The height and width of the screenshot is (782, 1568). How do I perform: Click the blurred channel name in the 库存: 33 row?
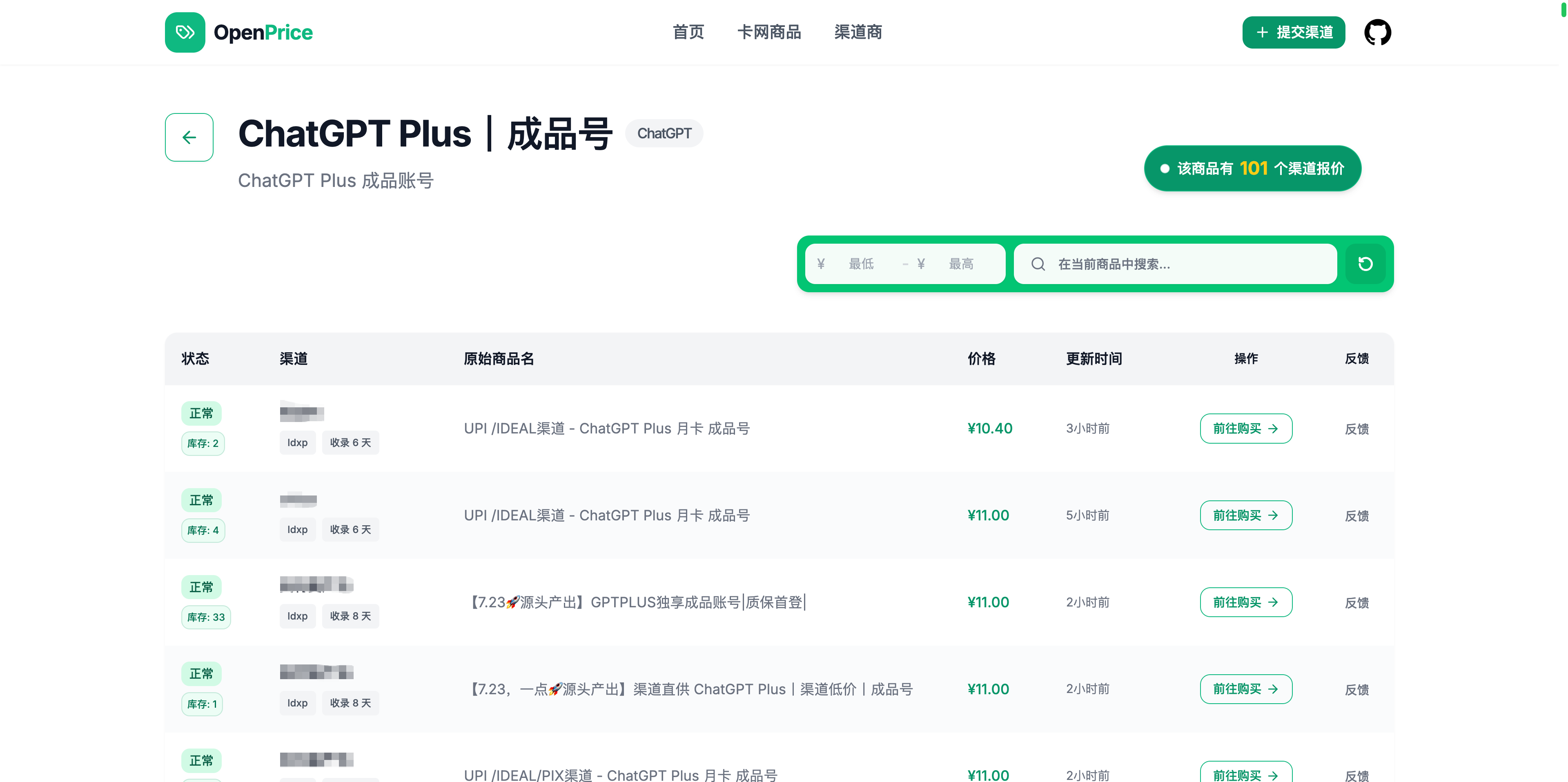click(316, 585)
